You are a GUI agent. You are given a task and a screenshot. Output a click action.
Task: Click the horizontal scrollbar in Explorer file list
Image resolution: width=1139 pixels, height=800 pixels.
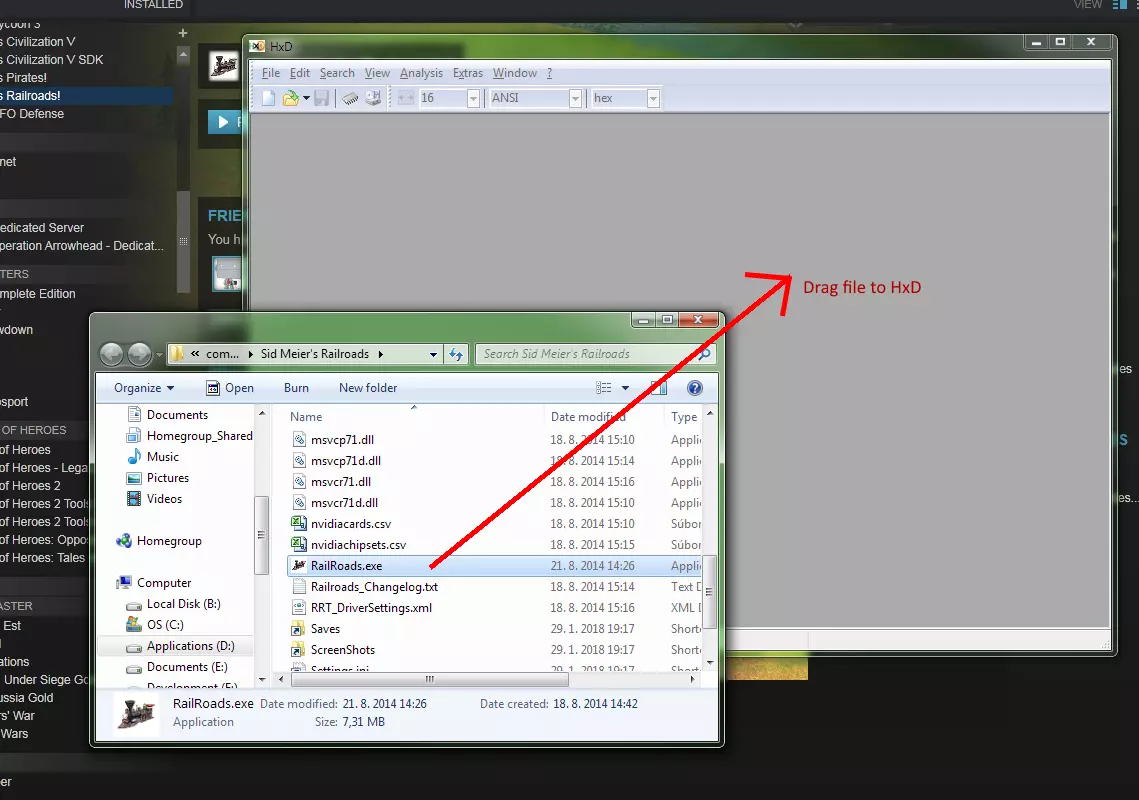coord(430,679)
